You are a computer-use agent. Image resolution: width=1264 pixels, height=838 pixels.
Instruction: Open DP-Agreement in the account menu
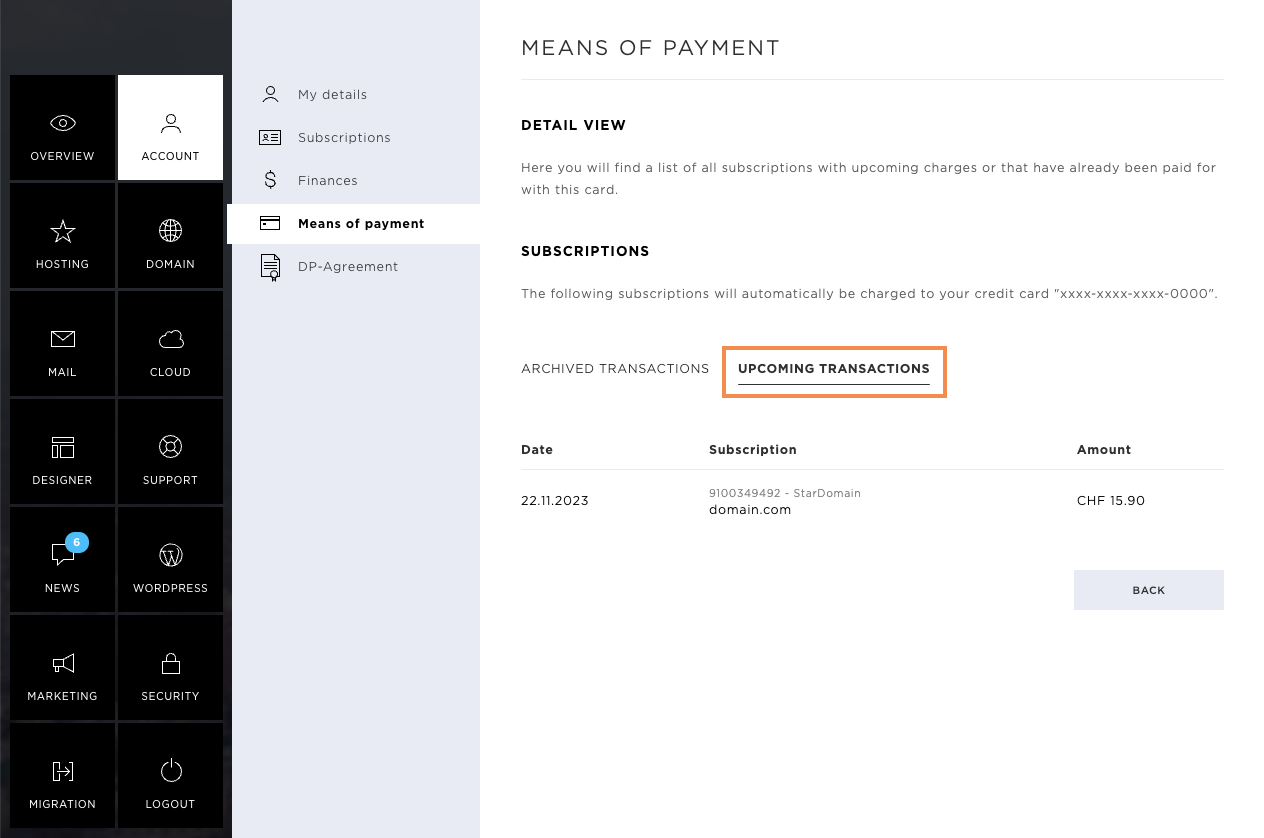click(x=348, y=267)
